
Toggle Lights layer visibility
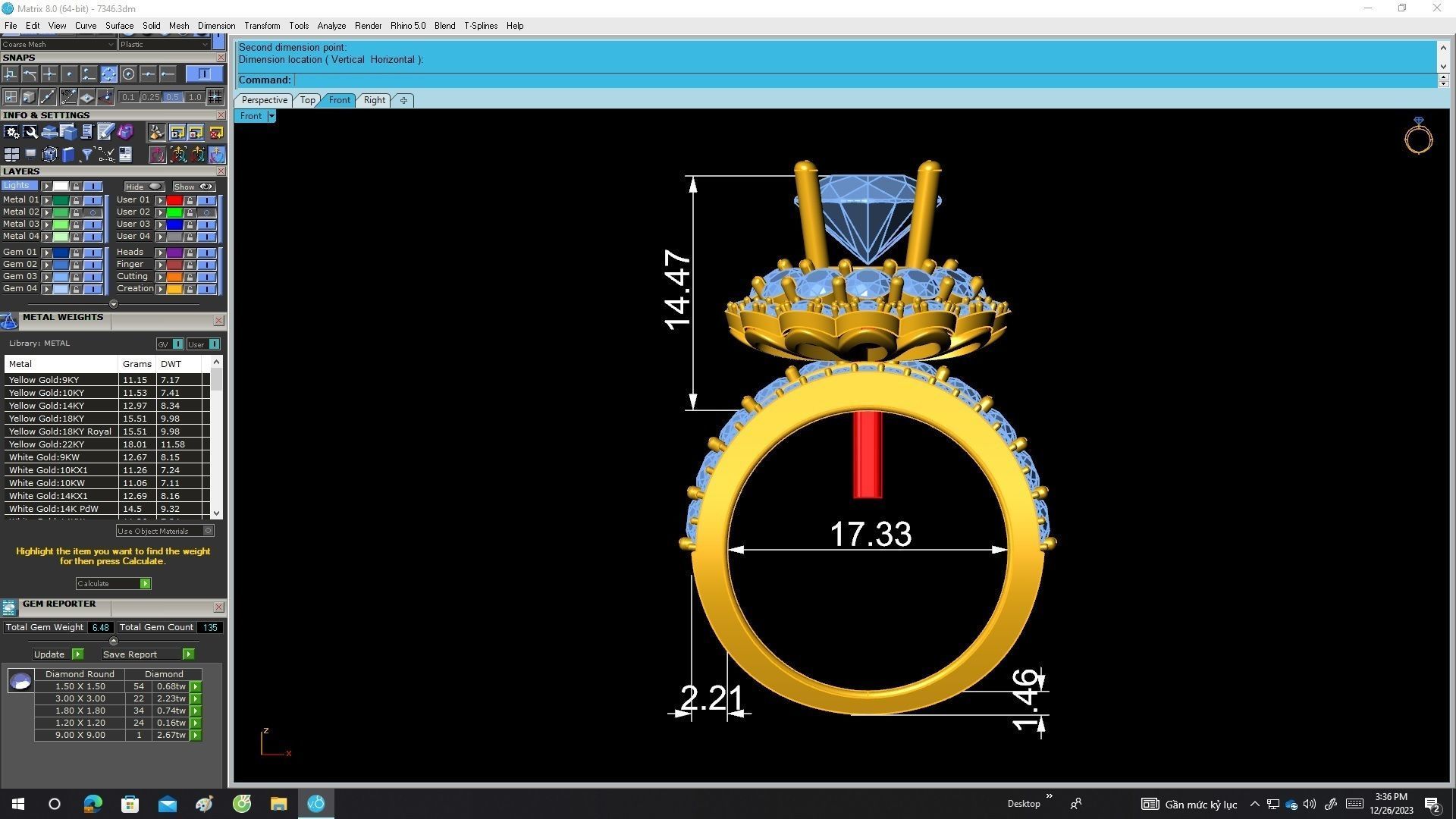(93, 186)
